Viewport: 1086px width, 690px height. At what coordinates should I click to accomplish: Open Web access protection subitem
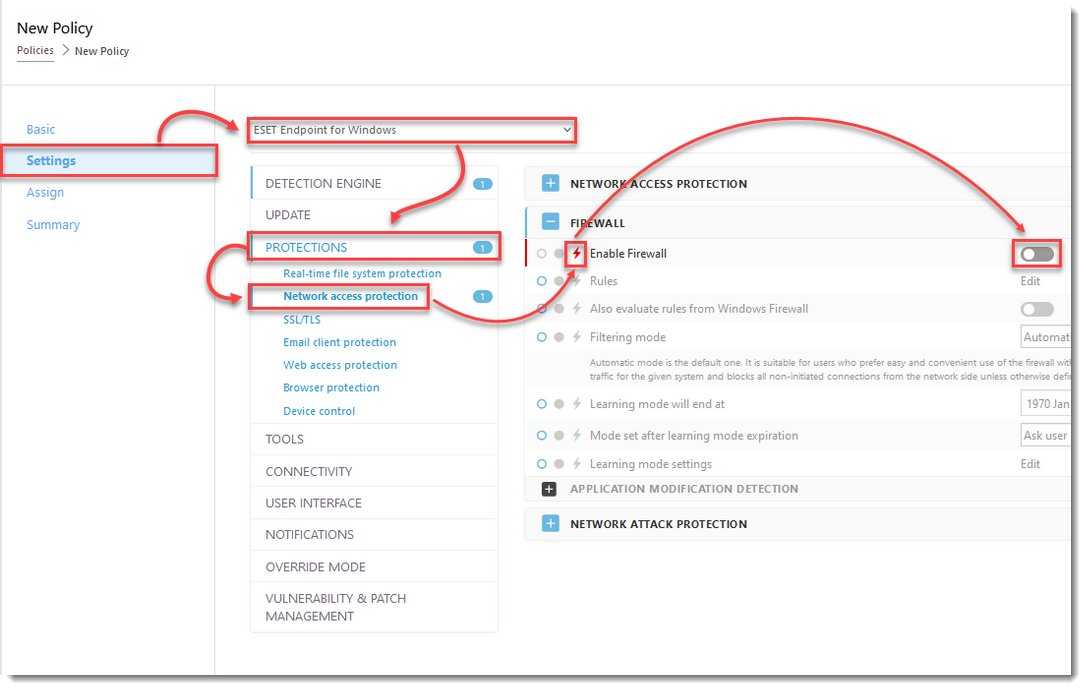pyautogui.click(x=340, y=365)
